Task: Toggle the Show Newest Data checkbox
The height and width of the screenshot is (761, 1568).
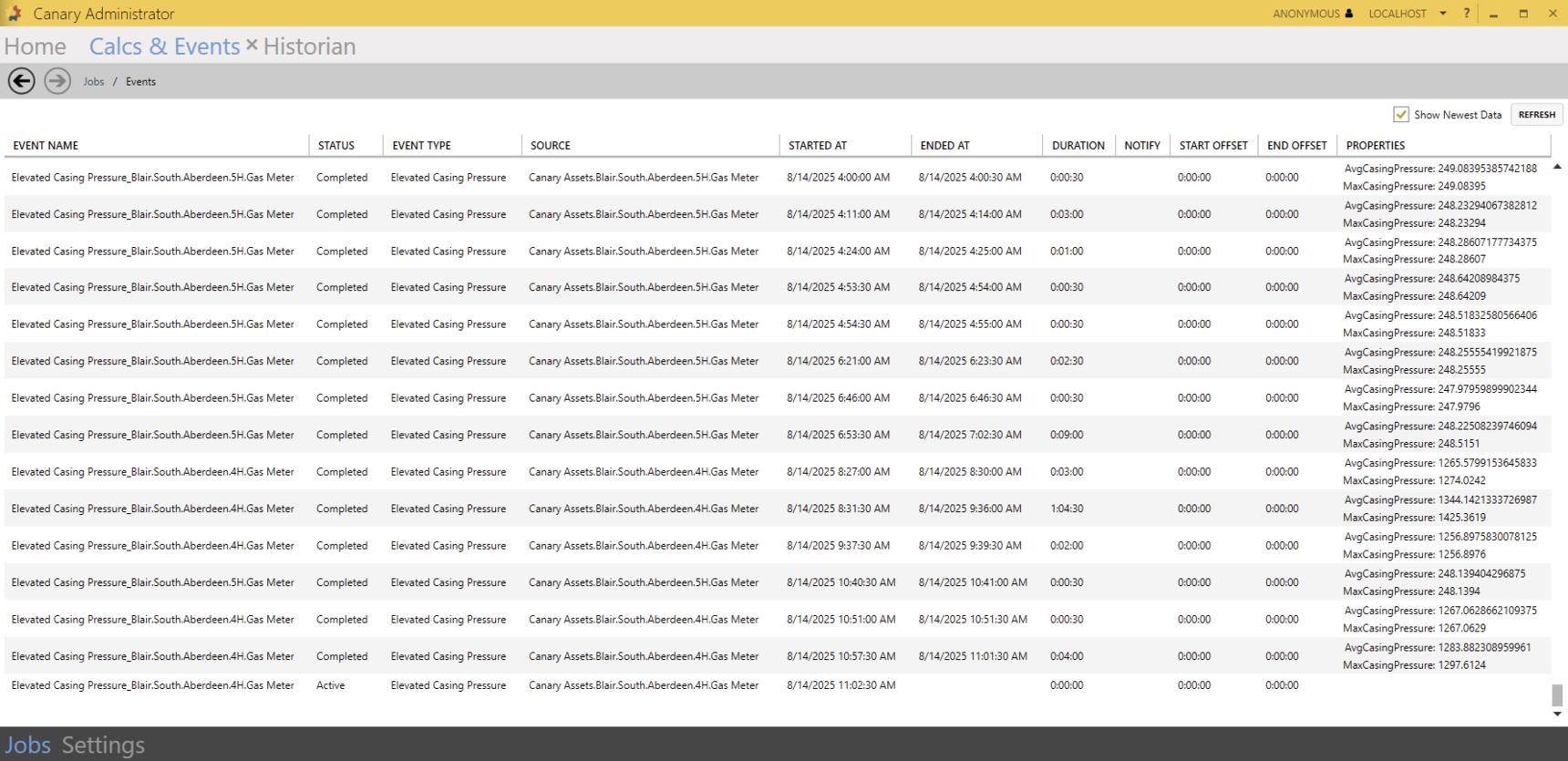Action: [x=1401, y=115]
